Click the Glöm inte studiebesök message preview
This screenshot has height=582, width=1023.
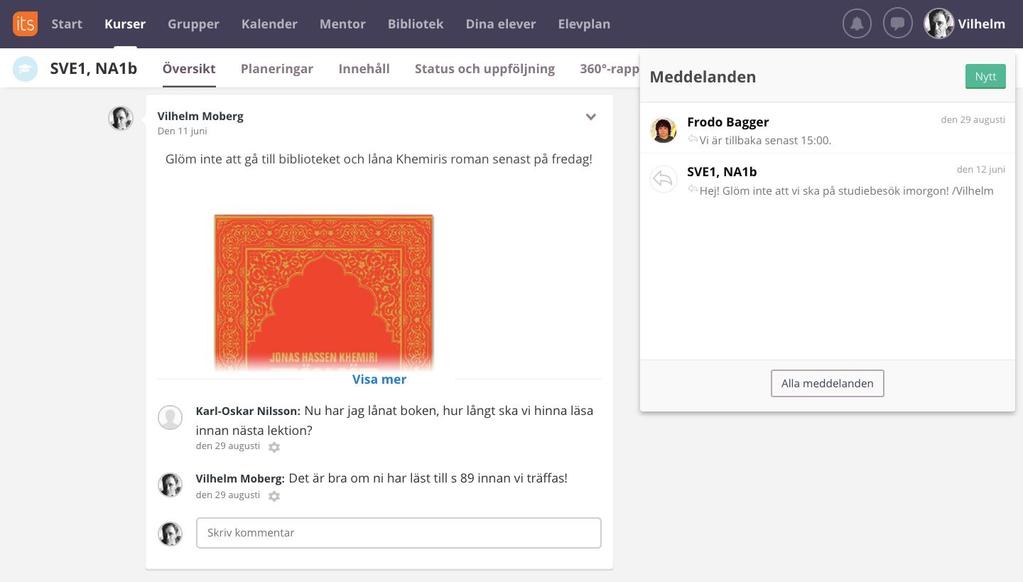pyautogui.click(x=846, y=191)
